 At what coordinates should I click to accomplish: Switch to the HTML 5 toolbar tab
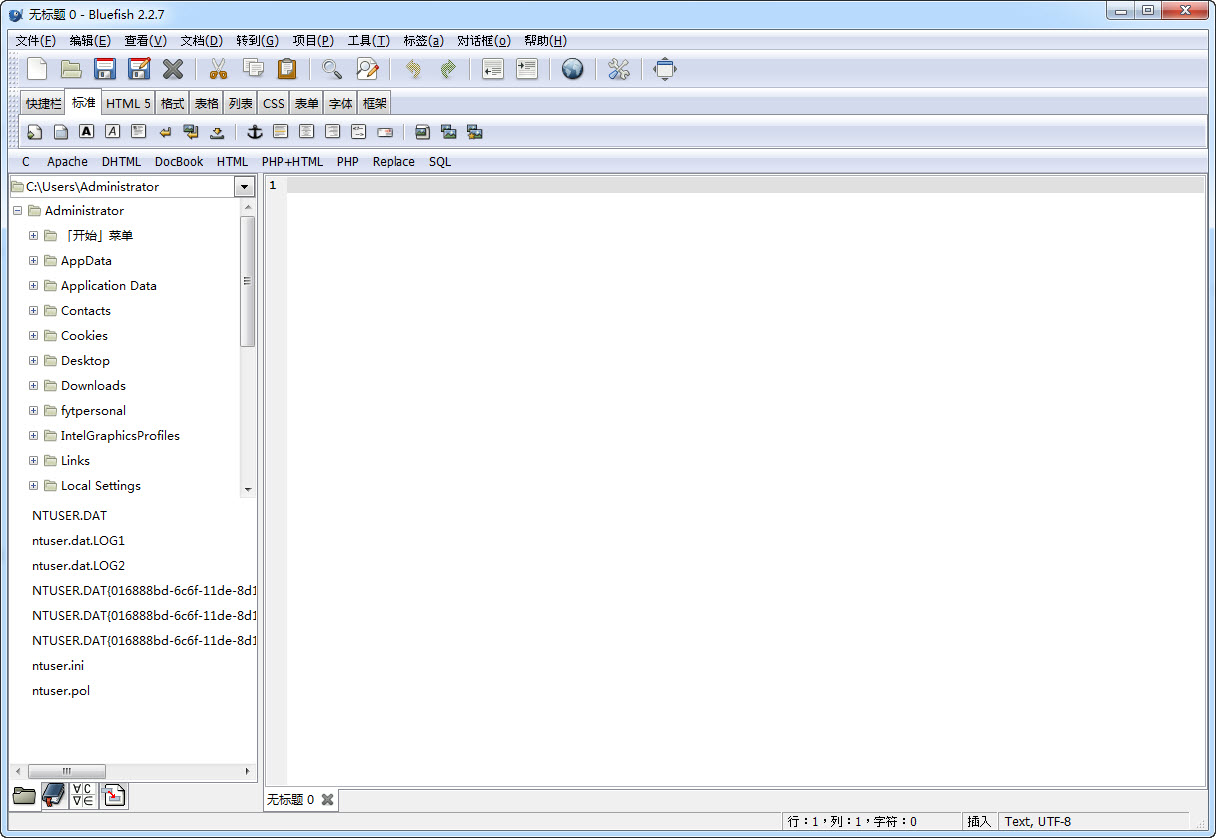(128, 103)
